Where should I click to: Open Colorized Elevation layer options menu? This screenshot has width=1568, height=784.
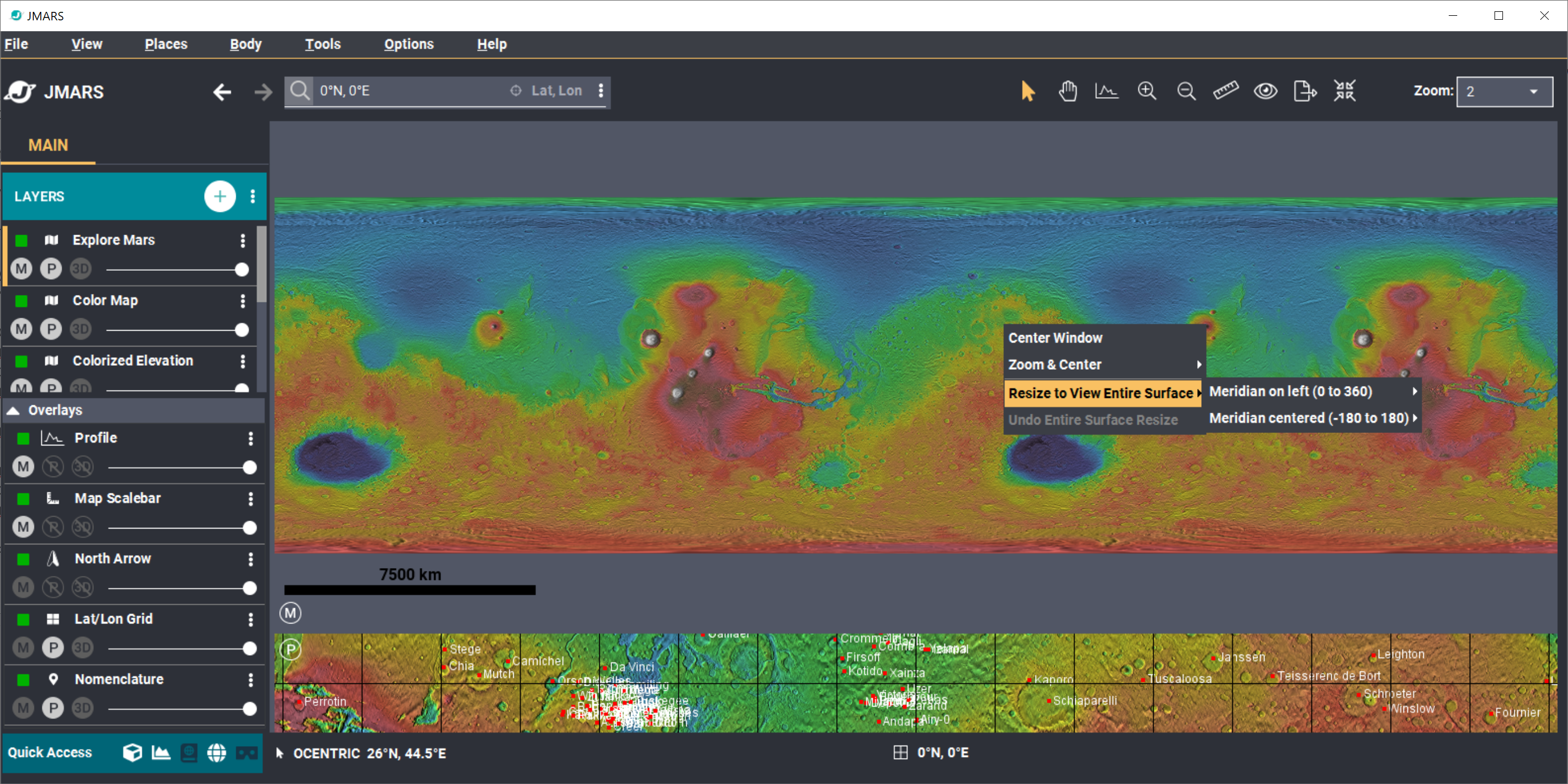[243, 361]
